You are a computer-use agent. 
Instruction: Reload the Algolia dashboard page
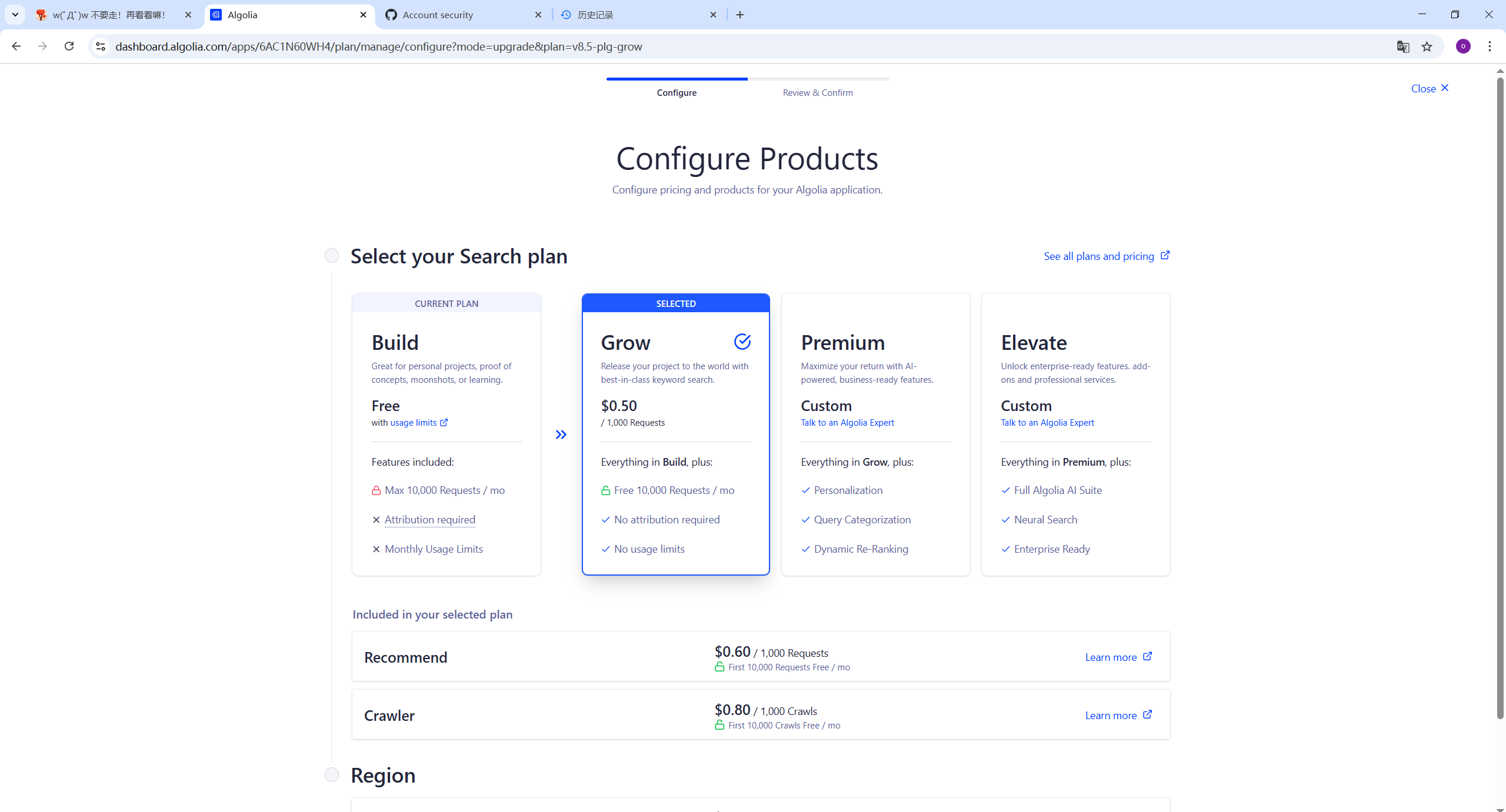pyautogui.click(x=69, y=46)
